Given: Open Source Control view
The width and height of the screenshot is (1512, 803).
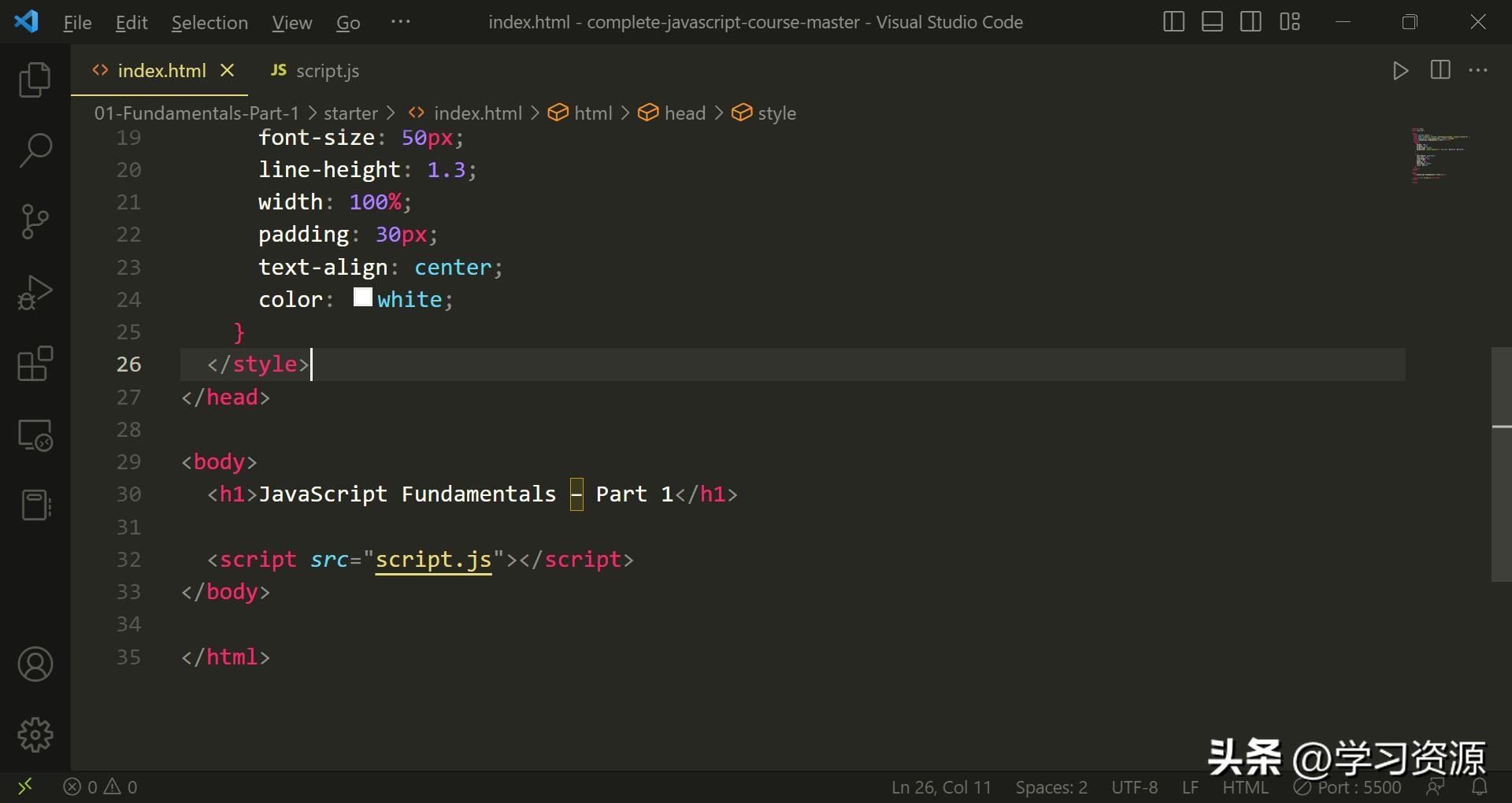Looking at the screenshot, I should pos(35,221).
